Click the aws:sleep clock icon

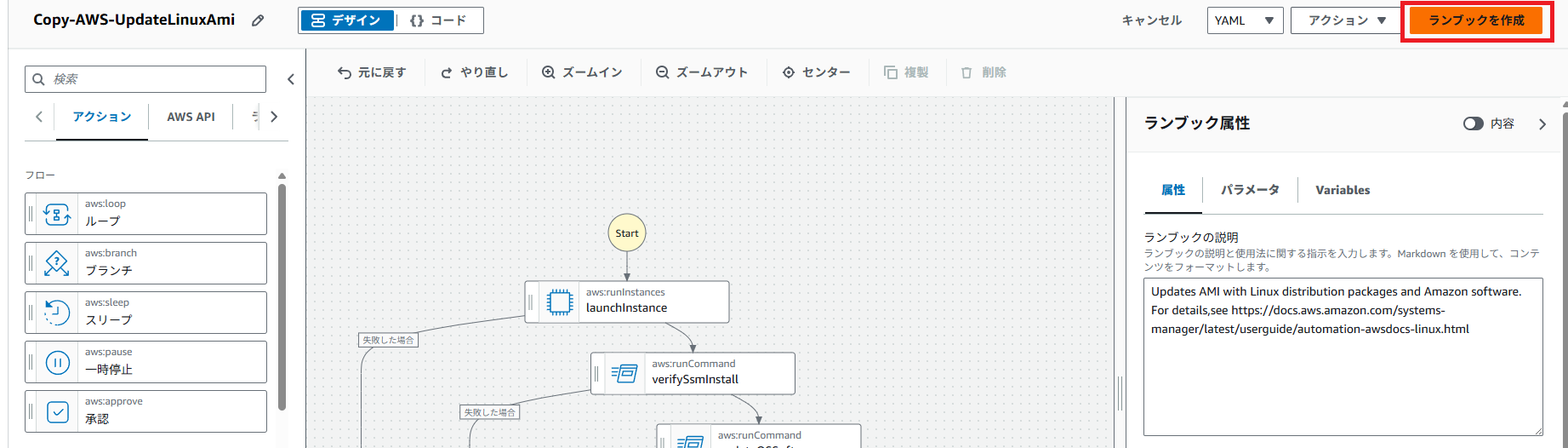point(57,313)
